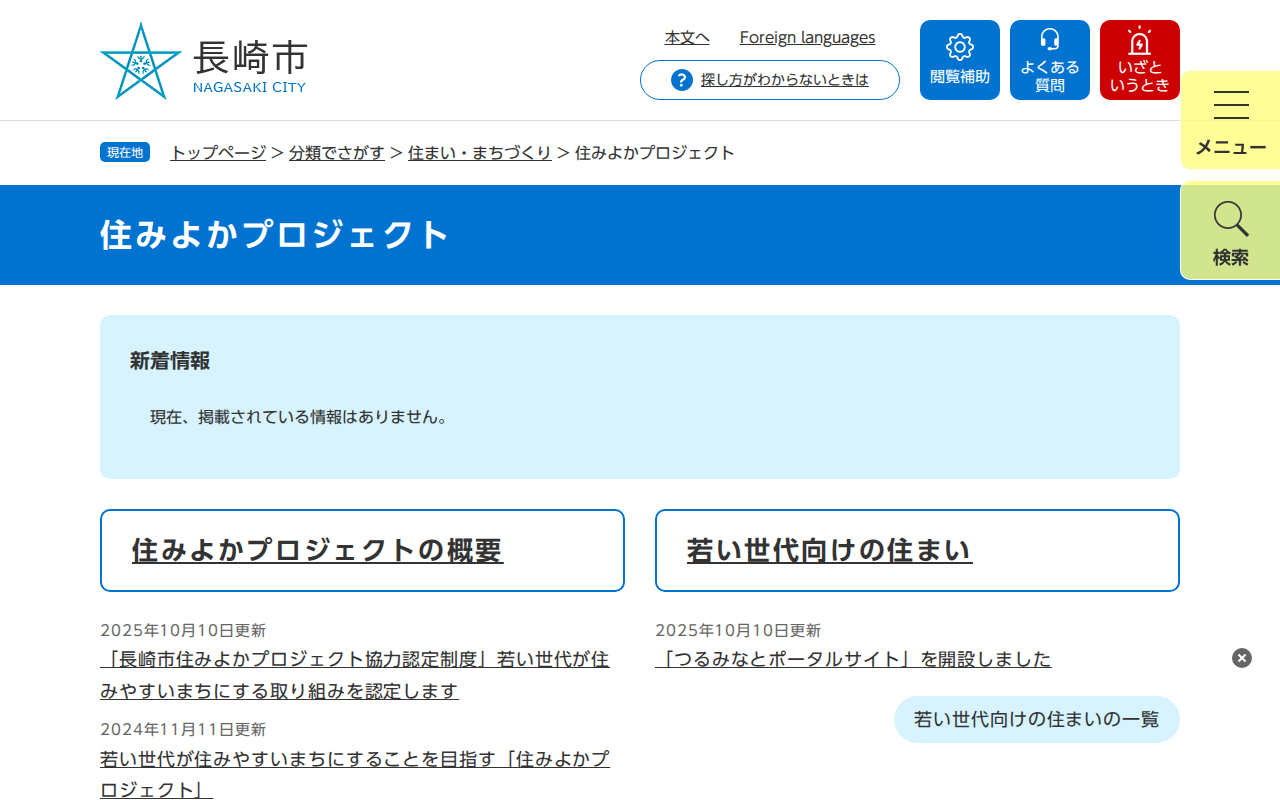Click the 現在地 label badge
The height and width of the screenshot is (800, 1280).
tap(125, 152)
